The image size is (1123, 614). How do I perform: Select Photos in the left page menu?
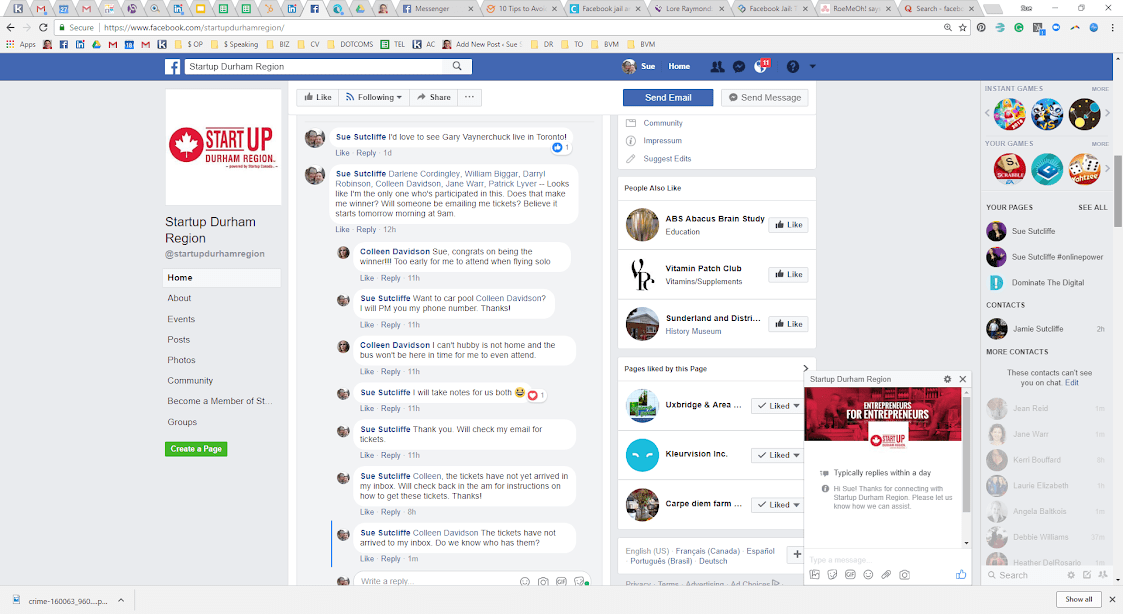pyautogui.click(x=181, y=360)
